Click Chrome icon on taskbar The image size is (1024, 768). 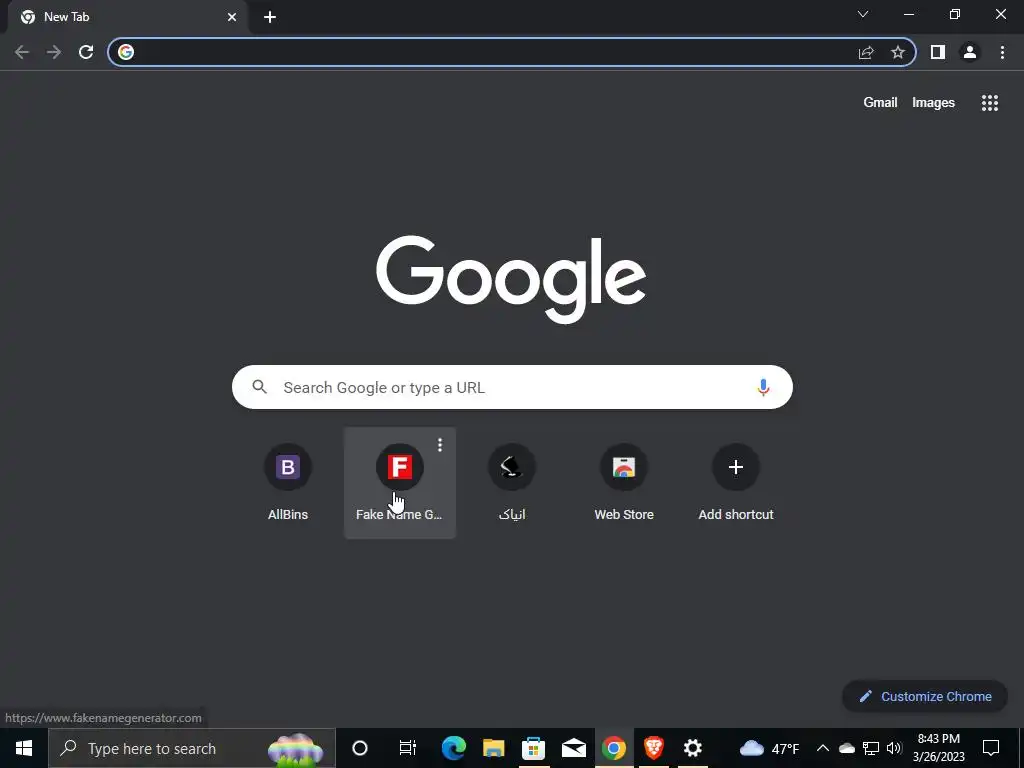coord(614,748)
